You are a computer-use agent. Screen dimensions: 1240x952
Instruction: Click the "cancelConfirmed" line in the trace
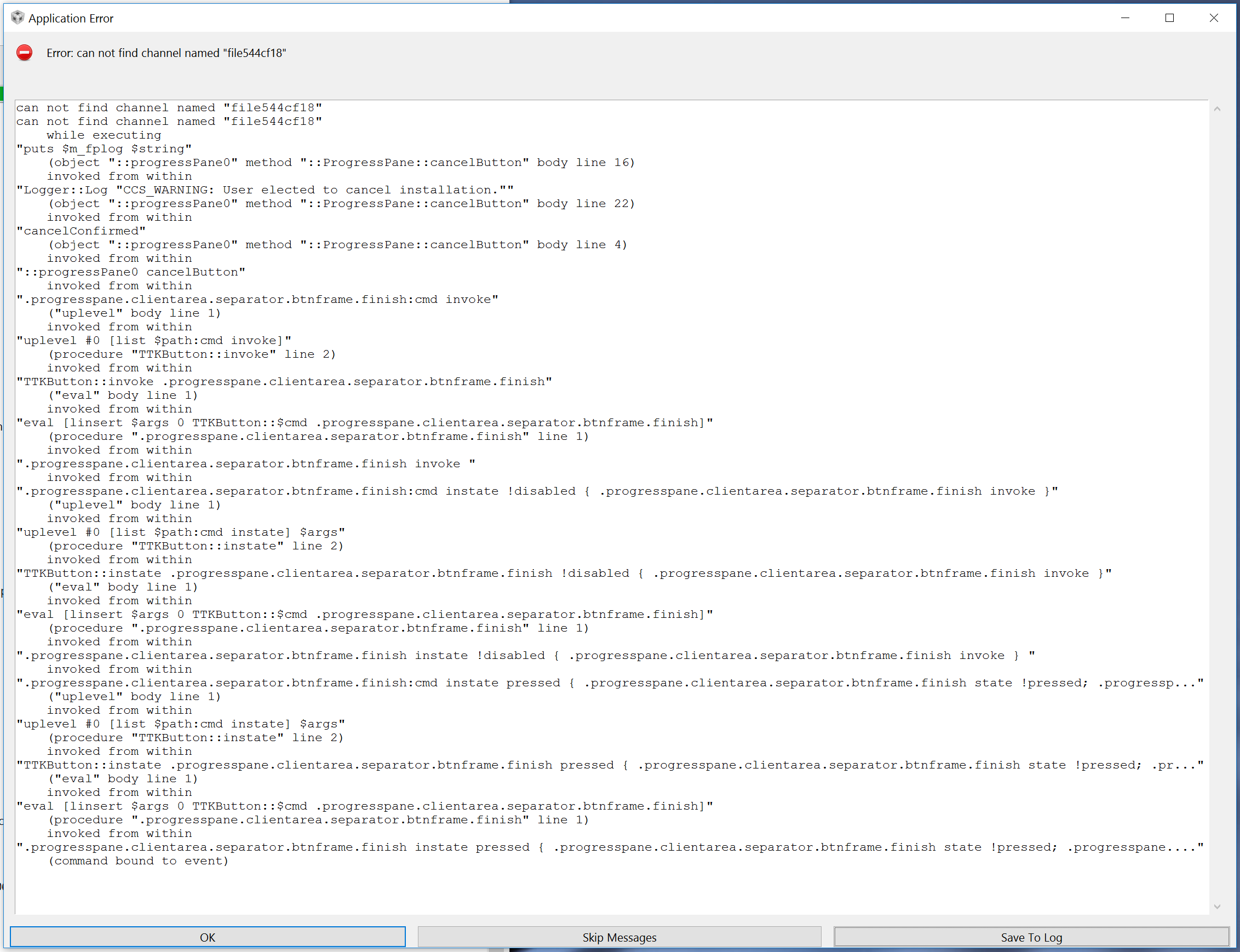coord(81,231)
